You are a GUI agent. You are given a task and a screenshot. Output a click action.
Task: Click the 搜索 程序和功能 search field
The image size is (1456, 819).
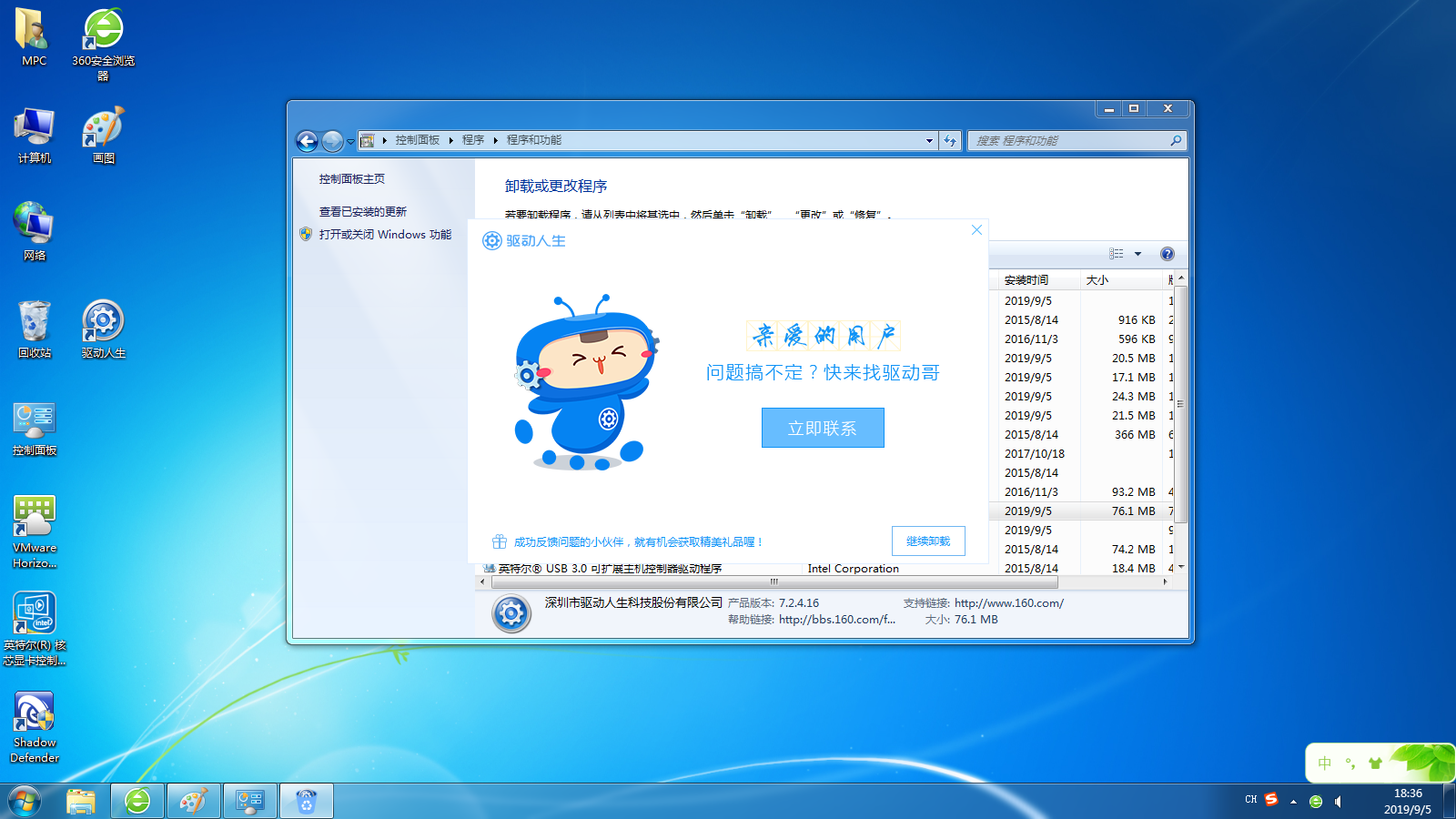(x=1077, y=141)
